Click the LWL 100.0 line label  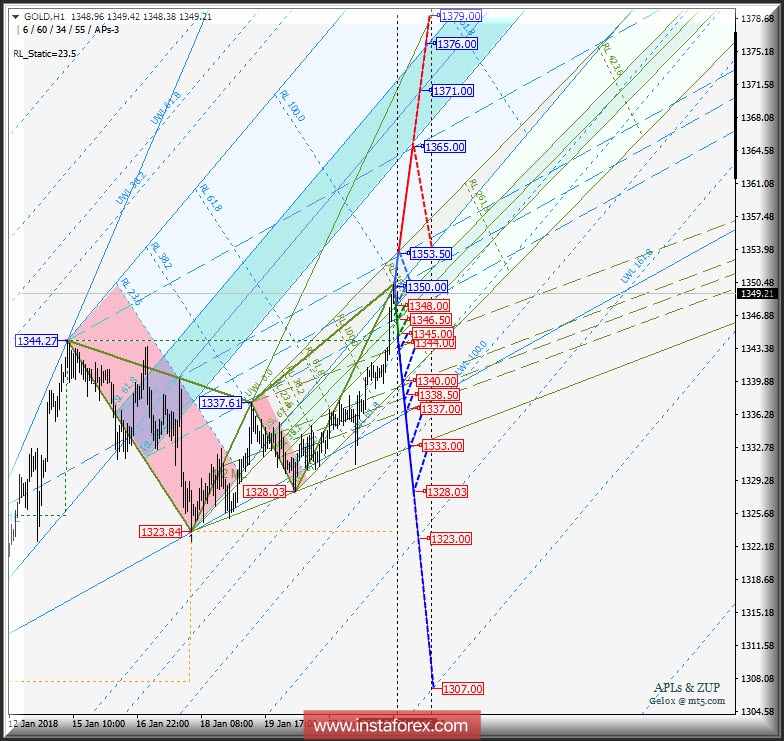click(470, 358)
